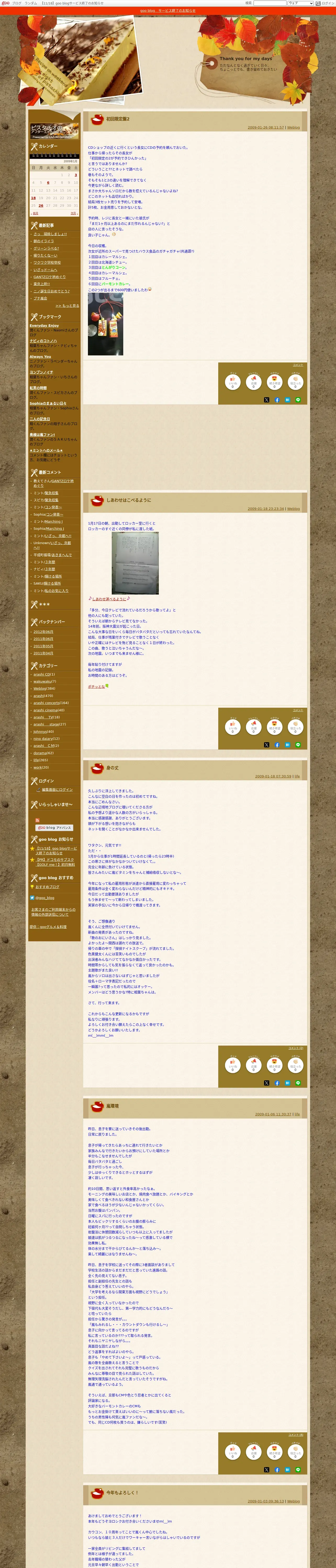Open category dorama
This screenshot has height=1568, width=336.
[x=40, y=753]
